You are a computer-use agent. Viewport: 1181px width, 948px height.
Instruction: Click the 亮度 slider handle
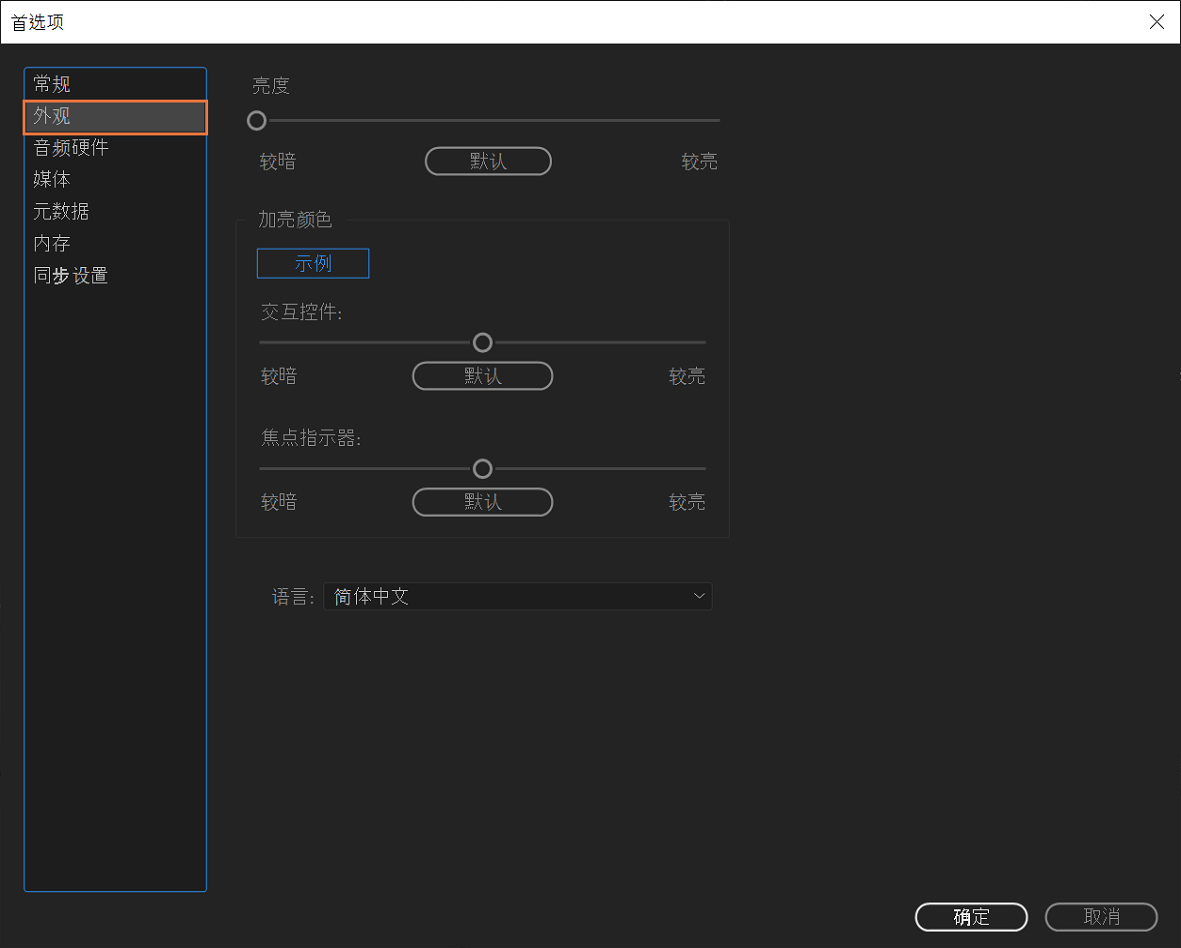coord(256,120)
